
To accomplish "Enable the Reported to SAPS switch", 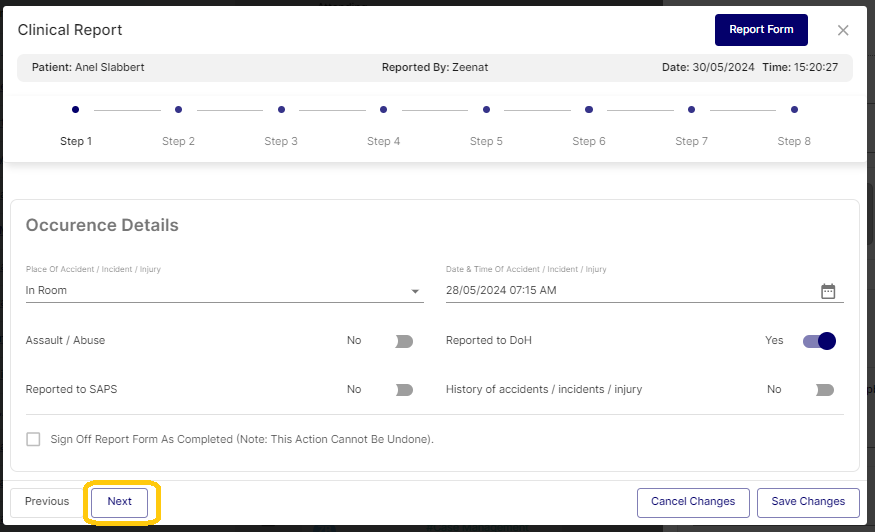I will [403, 390].
